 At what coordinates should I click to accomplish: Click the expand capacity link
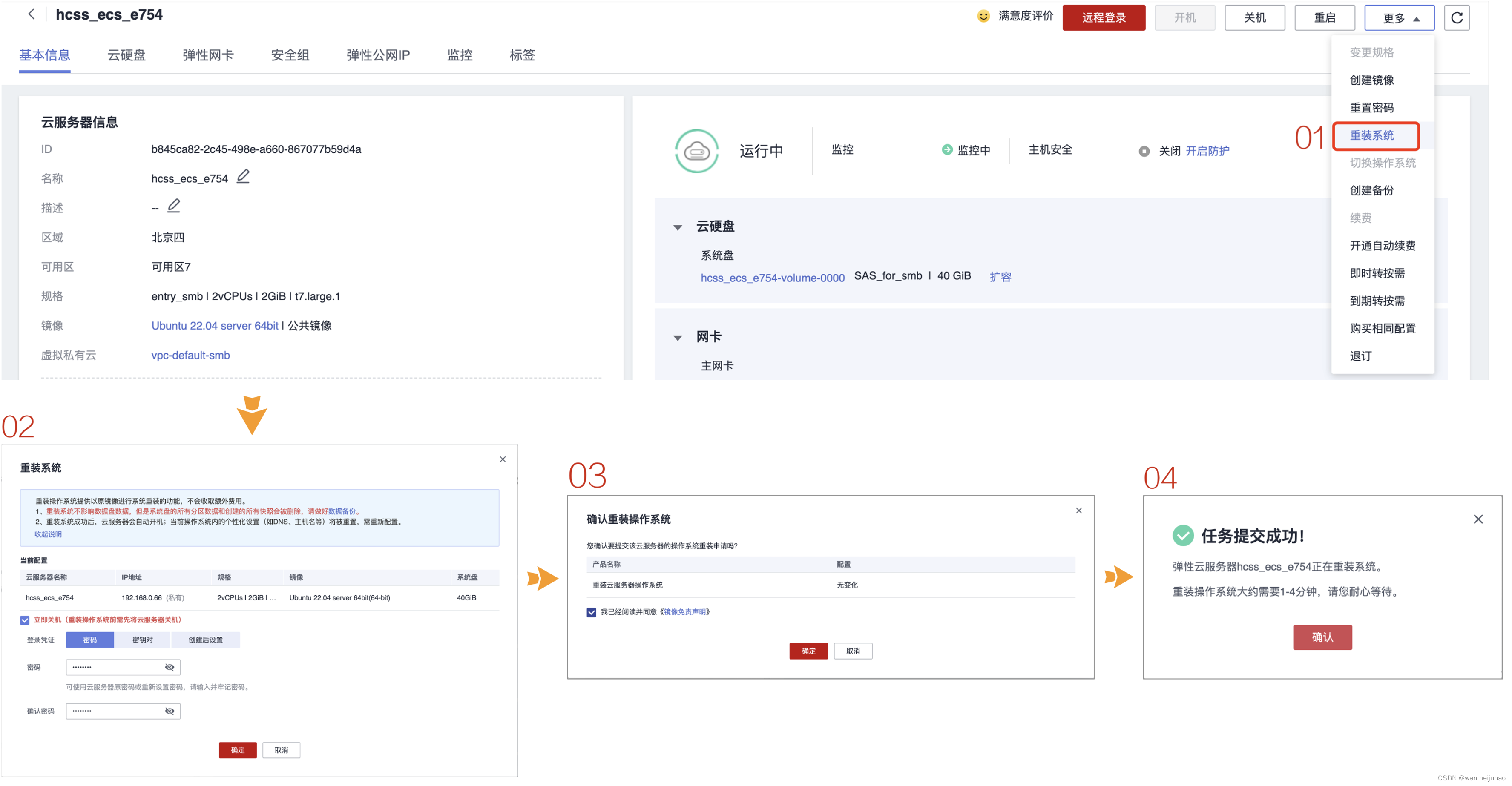(x=1000, y=276)
